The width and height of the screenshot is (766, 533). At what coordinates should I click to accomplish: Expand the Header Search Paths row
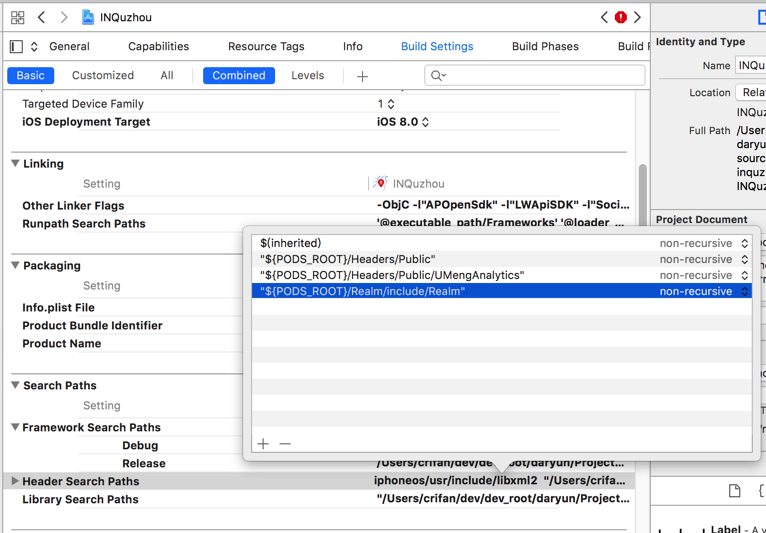(15, 481)
